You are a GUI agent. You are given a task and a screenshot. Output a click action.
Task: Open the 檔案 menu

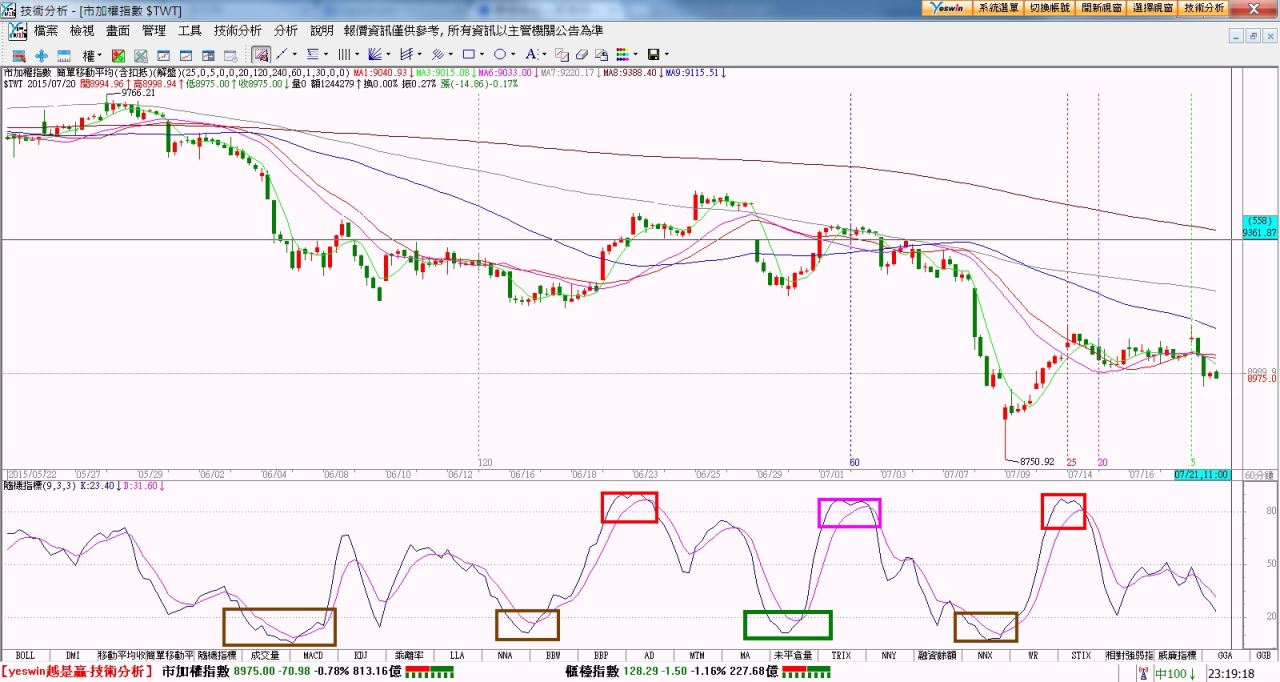45,31
